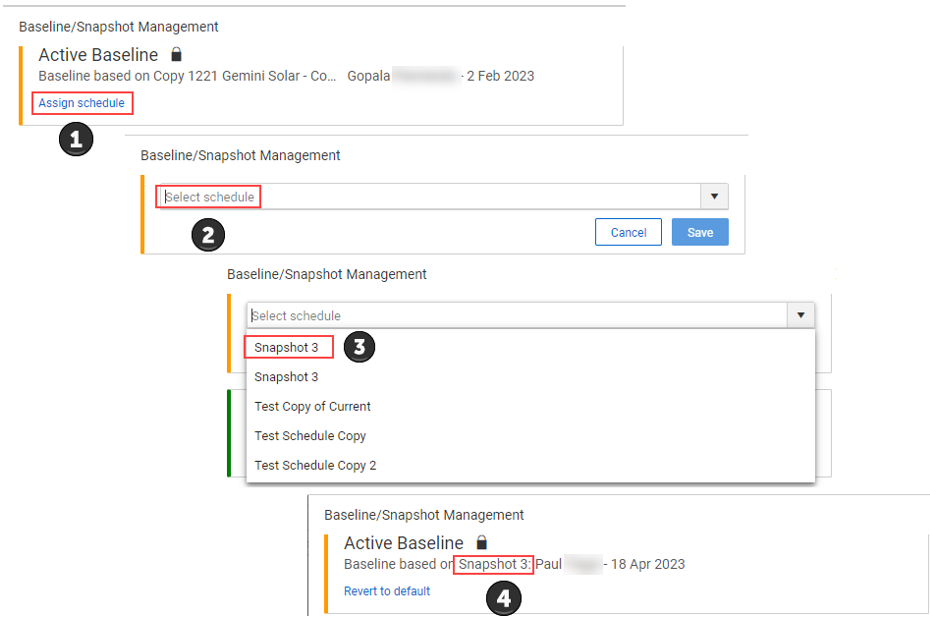Choose Test Schedule Copy 2 from the list

316,465
